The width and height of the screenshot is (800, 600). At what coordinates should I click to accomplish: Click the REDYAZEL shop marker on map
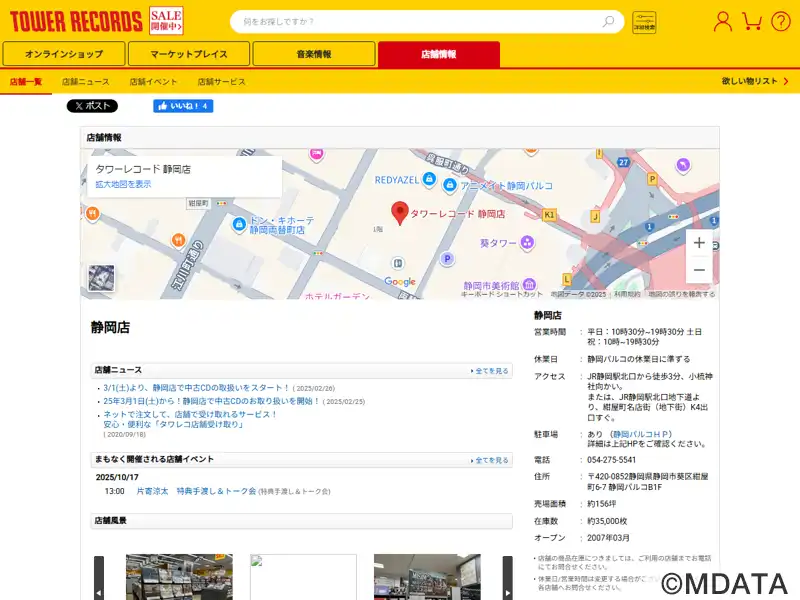tap(430, 179)
